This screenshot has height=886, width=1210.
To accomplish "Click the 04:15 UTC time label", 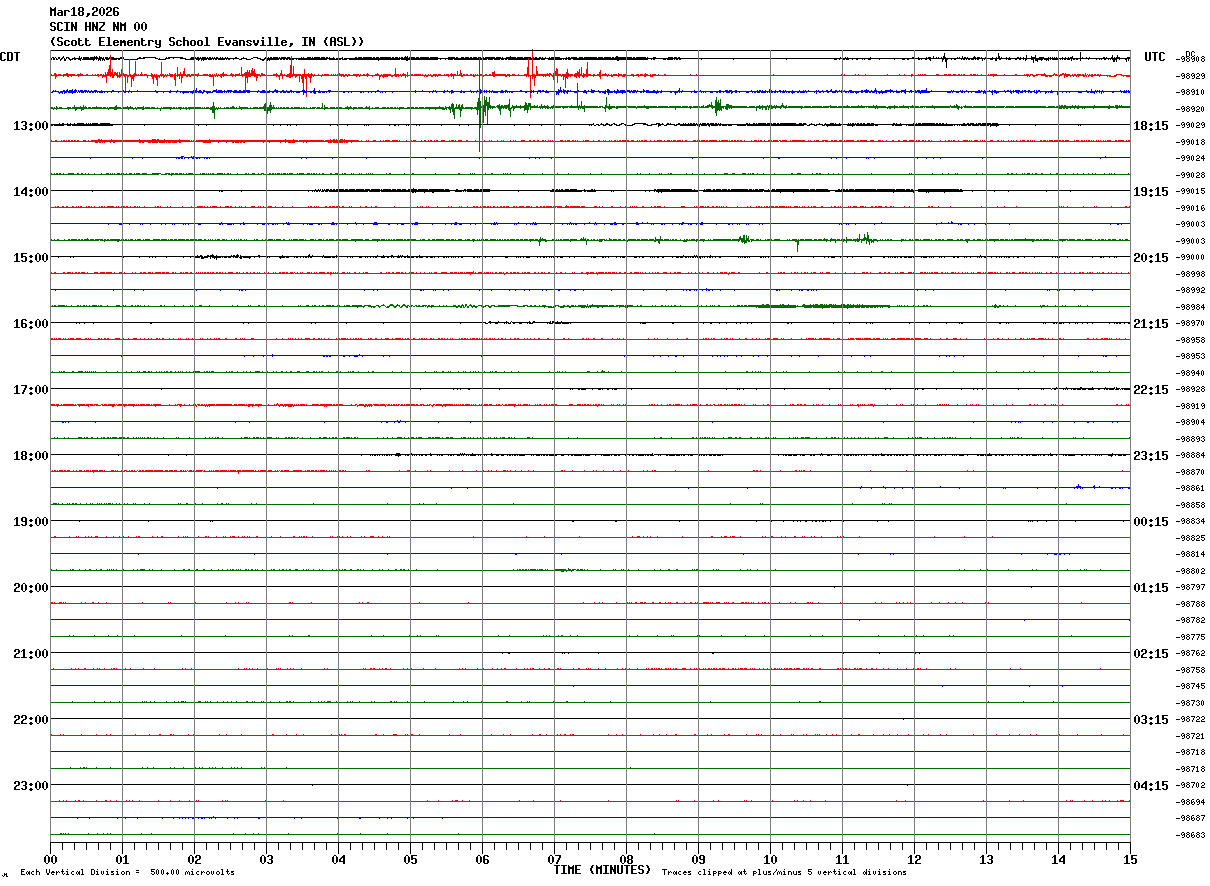I will [x=1151, y=785].
